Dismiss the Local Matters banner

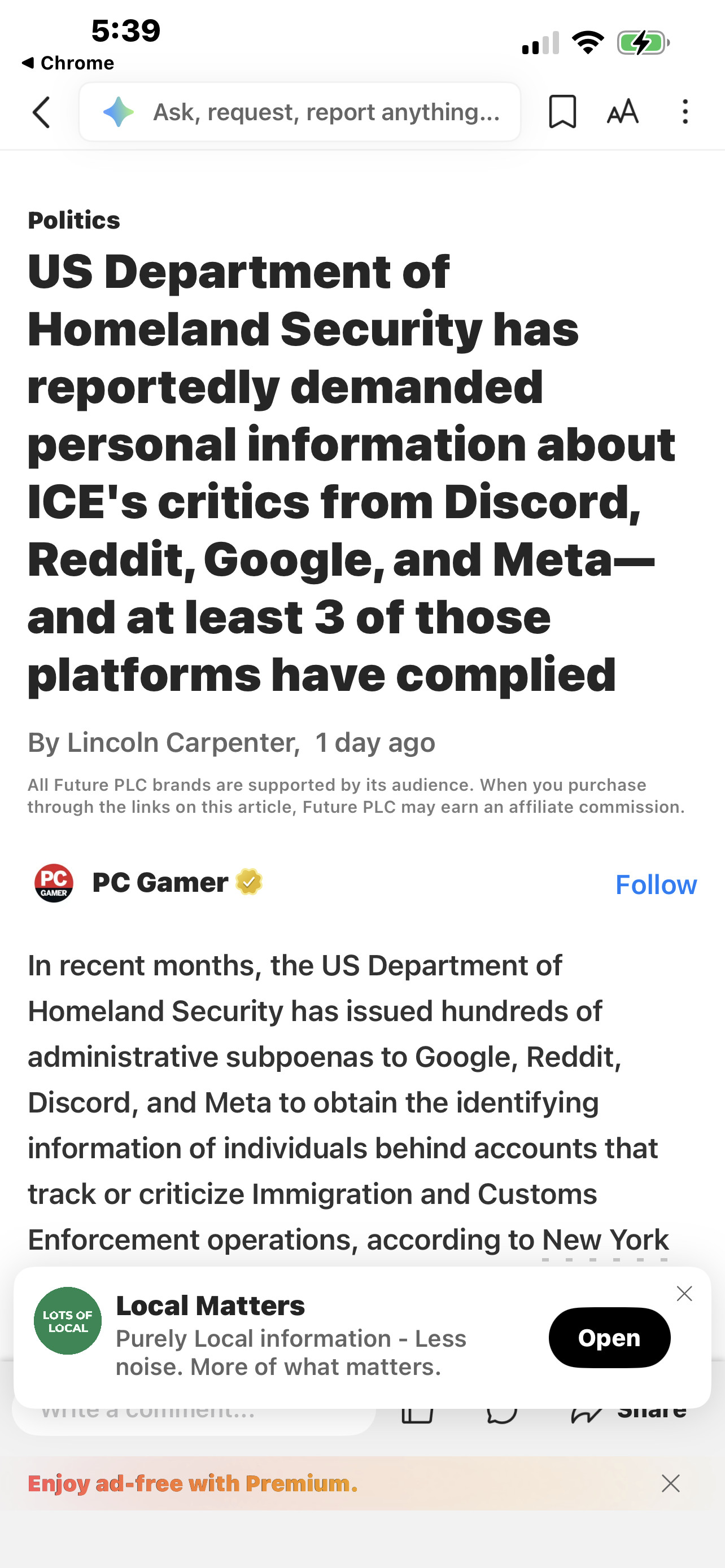point(684,1294)
